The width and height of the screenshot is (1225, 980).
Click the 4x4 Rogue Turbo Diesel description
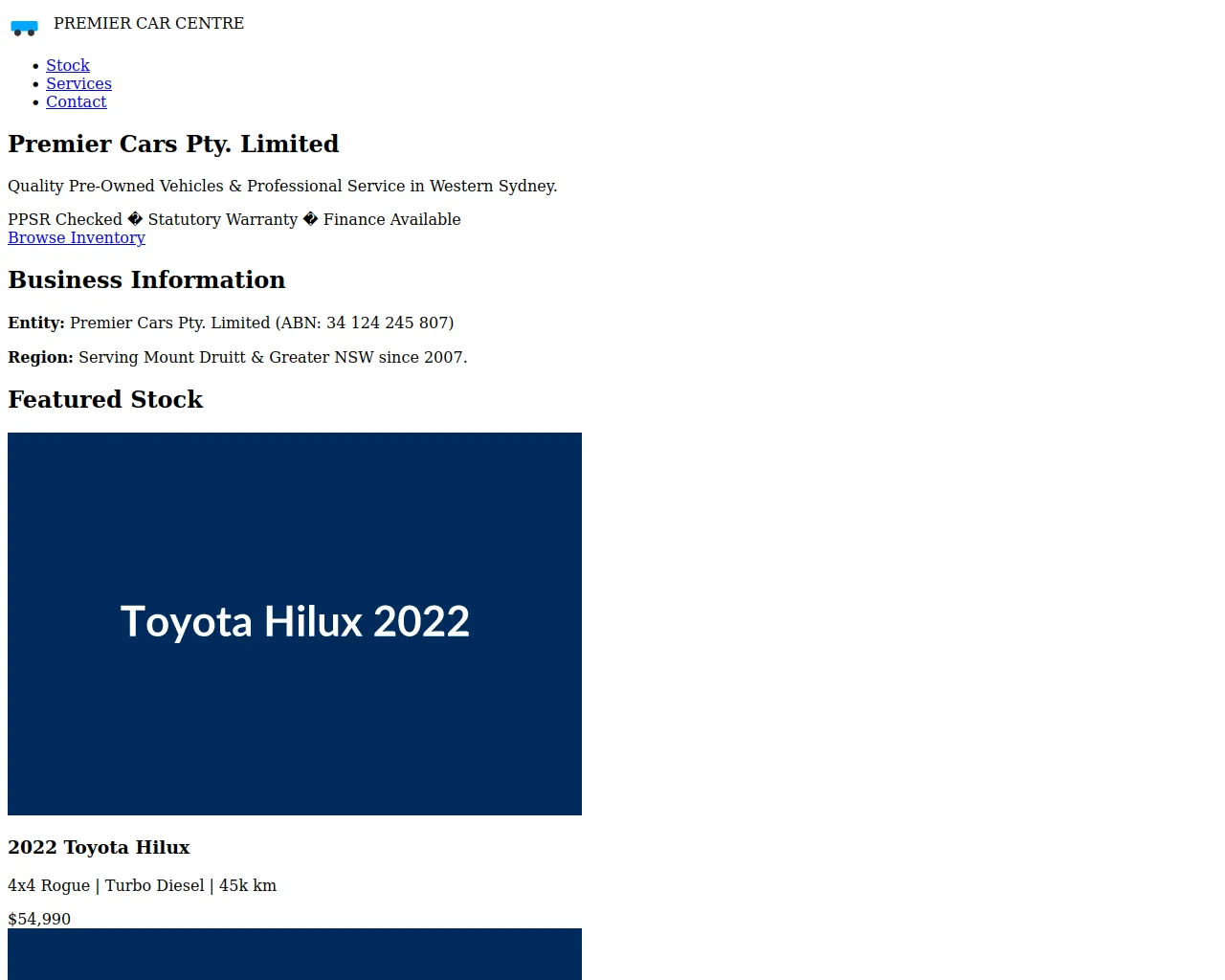(142, 885)
